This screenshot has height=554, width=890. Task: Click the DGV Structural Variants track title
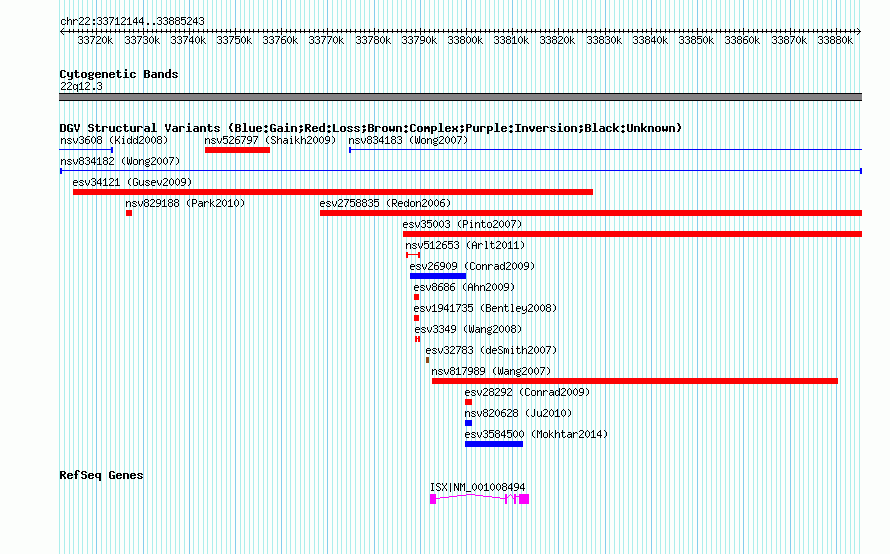pyautogui.click(x=370, y=128)
